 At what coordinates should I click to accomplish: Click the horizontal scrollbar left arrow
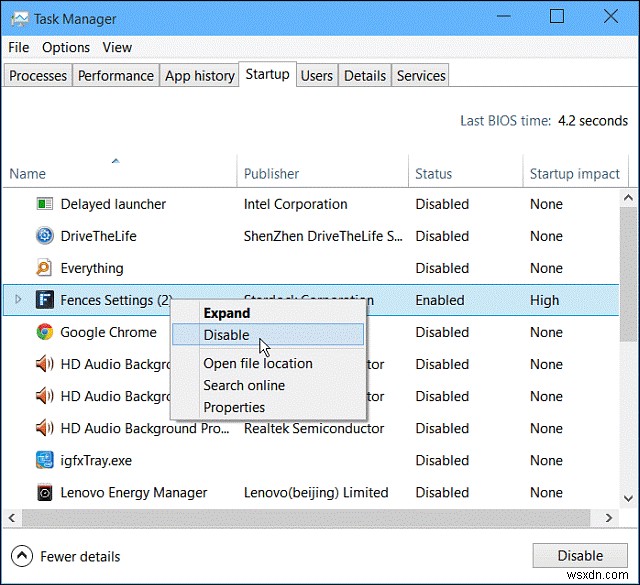pos(12,518)
